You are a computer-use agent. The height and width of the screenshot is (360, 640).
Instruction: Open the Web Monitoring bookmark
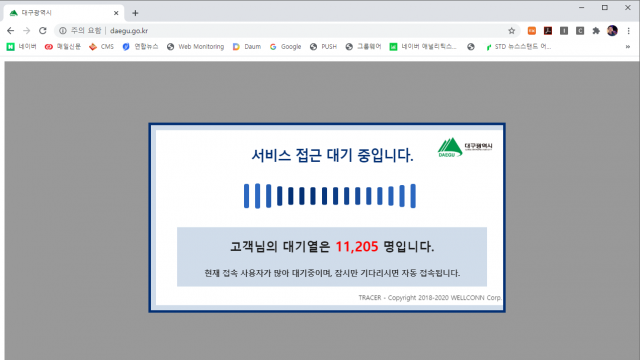click(x=196, y=47)
